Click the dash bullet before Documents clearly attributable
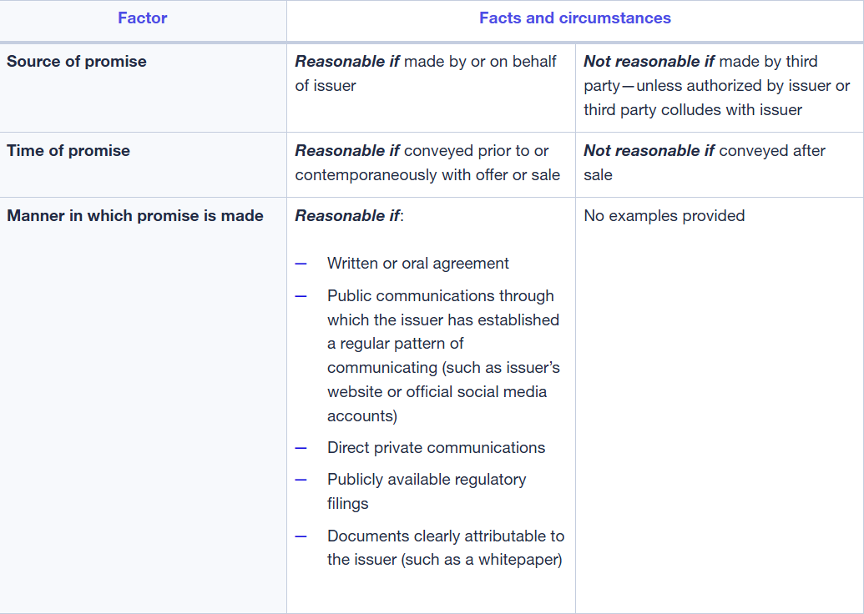Viewport: 864px width, 614px height. click(301, 537)
